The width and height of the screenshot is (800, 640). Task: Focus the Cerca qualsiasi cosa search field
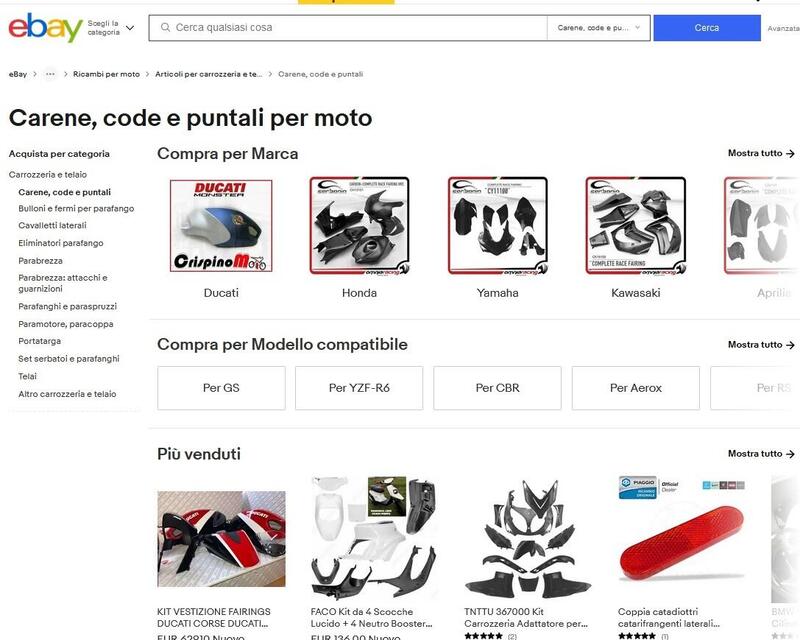tap(348, 28)
